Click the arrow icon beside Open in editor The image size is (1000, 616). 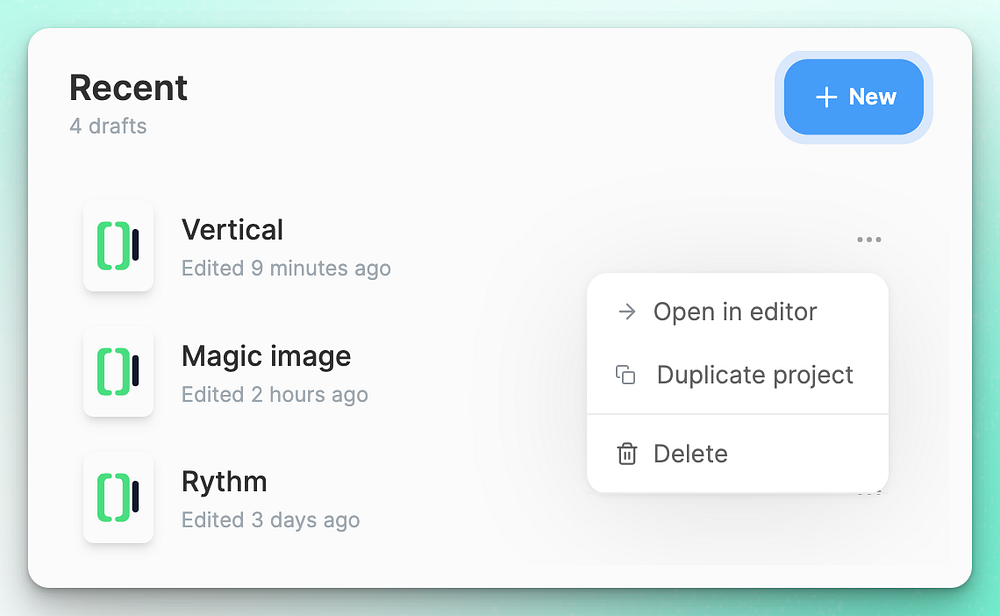point(627,312)
